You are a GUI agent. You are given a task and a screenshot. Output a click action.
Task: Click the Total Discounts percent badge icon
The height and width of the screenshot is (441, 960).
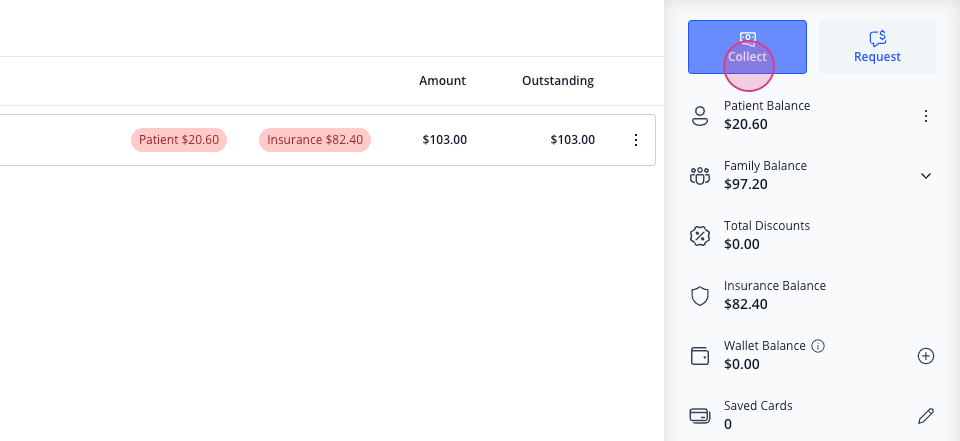point(700,236)
